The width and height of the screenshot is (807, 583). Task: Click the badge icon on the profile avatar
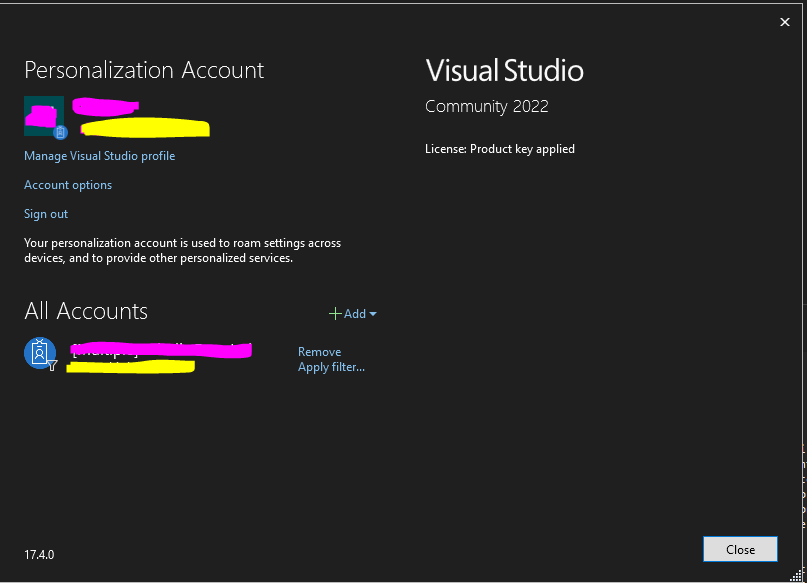tap(60, 131)
